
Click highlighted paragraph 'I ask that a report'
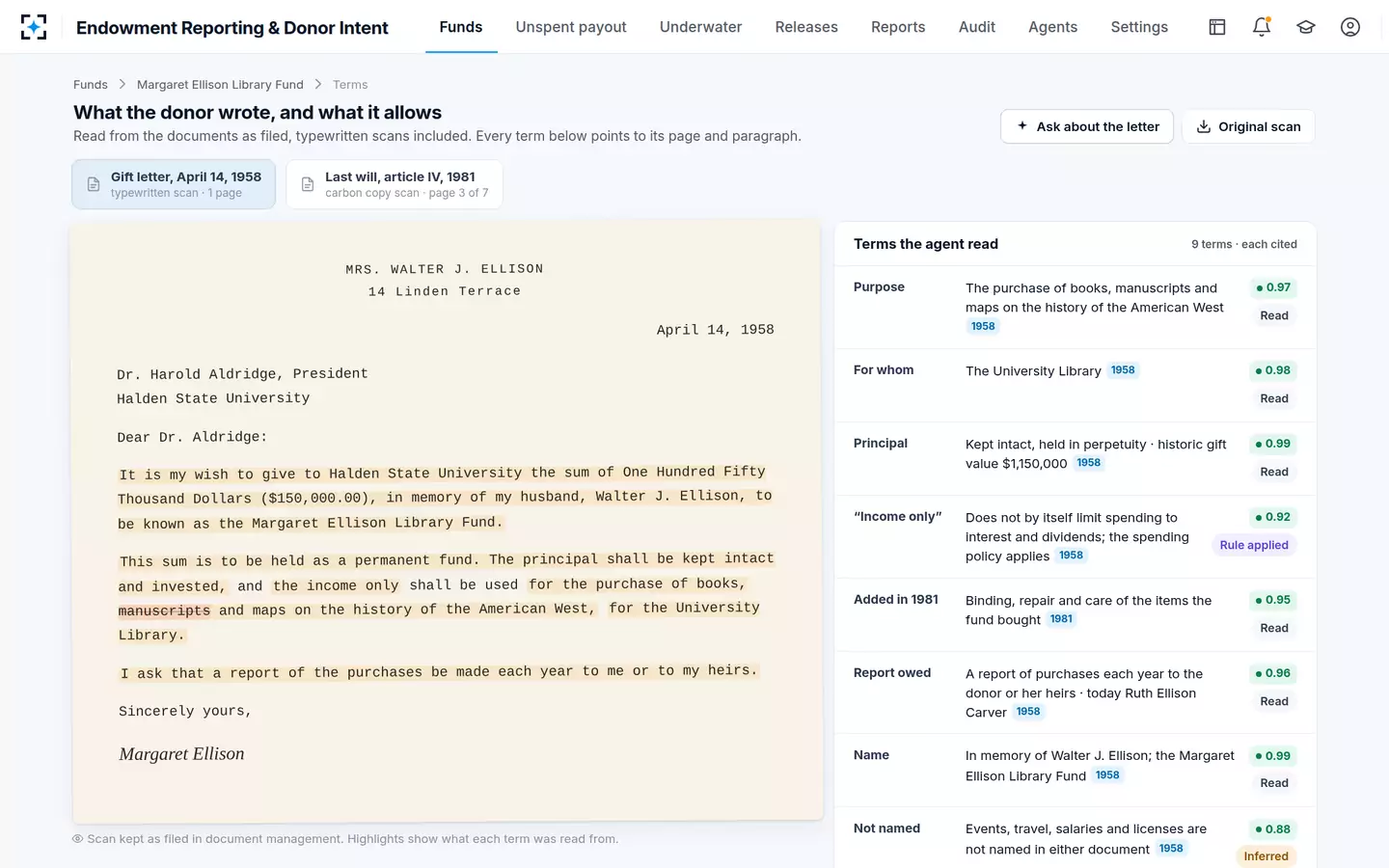(439, 671)
